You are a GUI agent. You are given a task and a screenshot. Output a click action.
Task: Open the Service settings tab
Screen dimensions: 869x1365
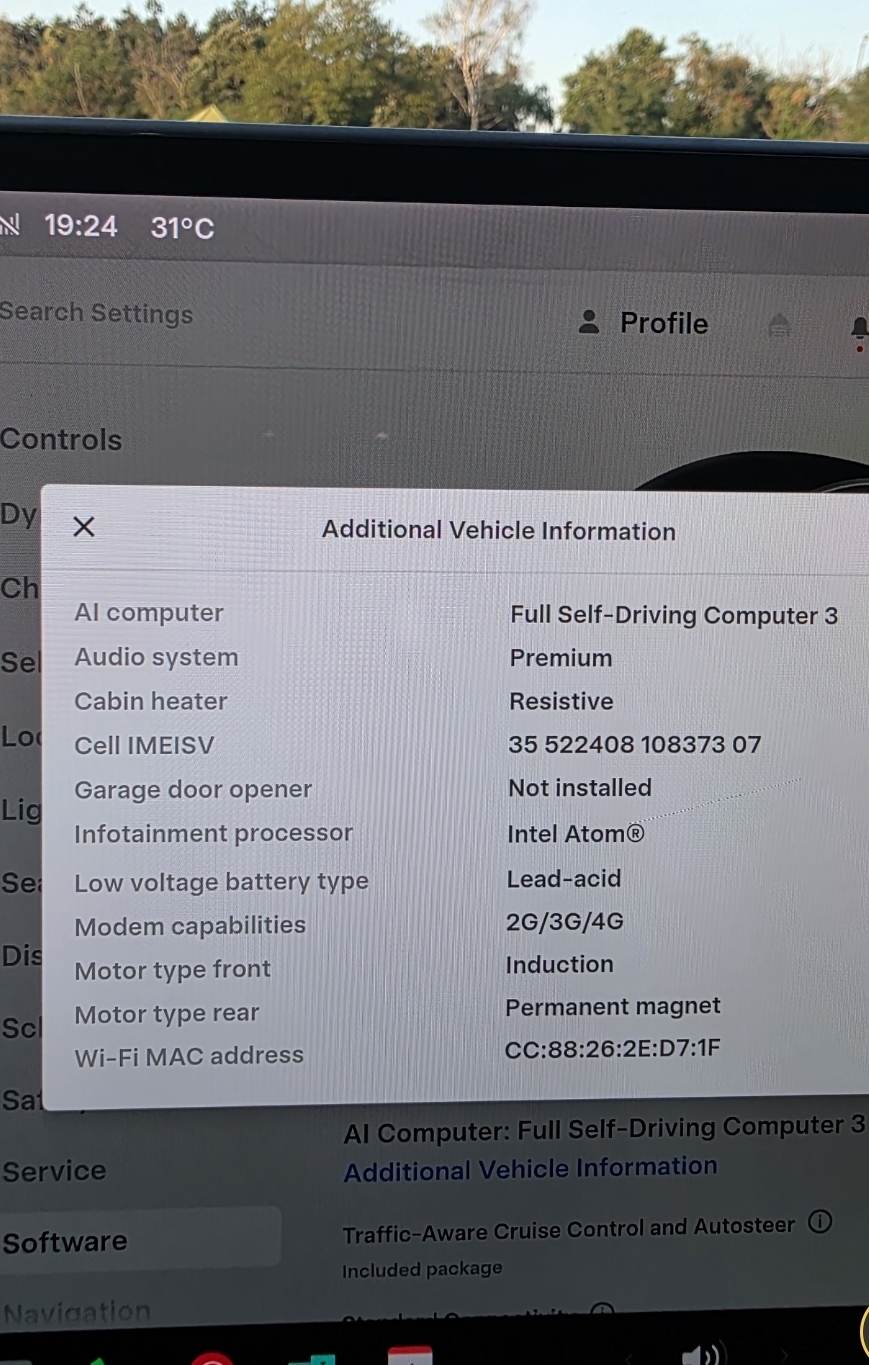pos(53,1171)
